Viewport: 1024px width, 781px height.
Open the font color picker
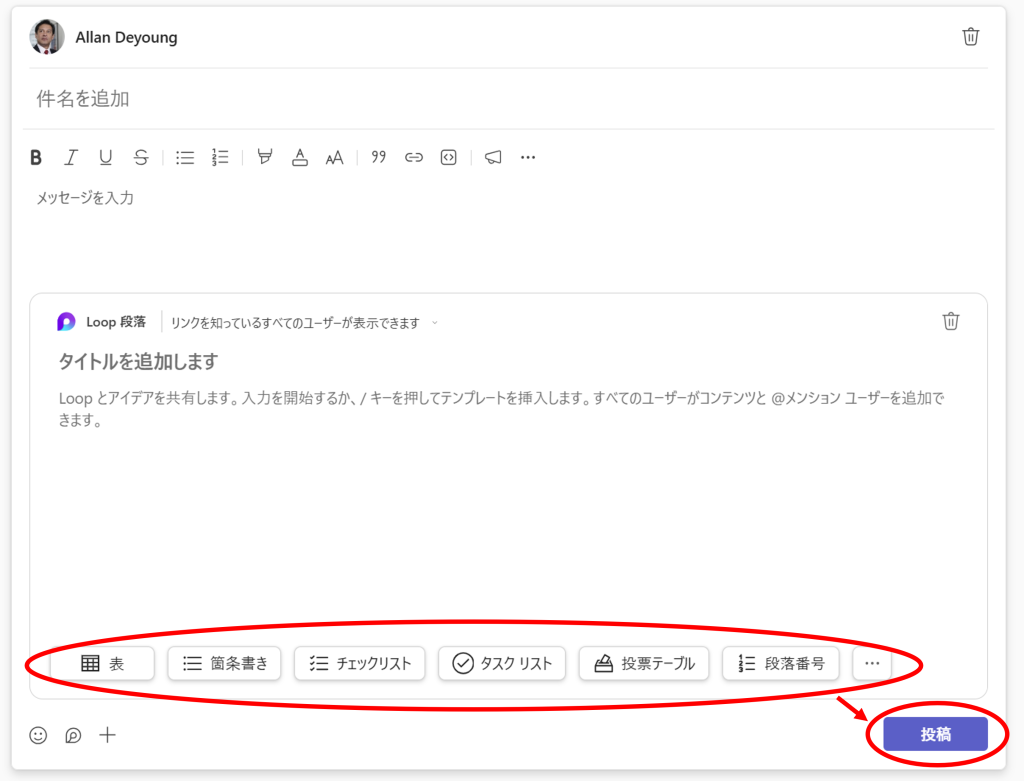[299, 157]
